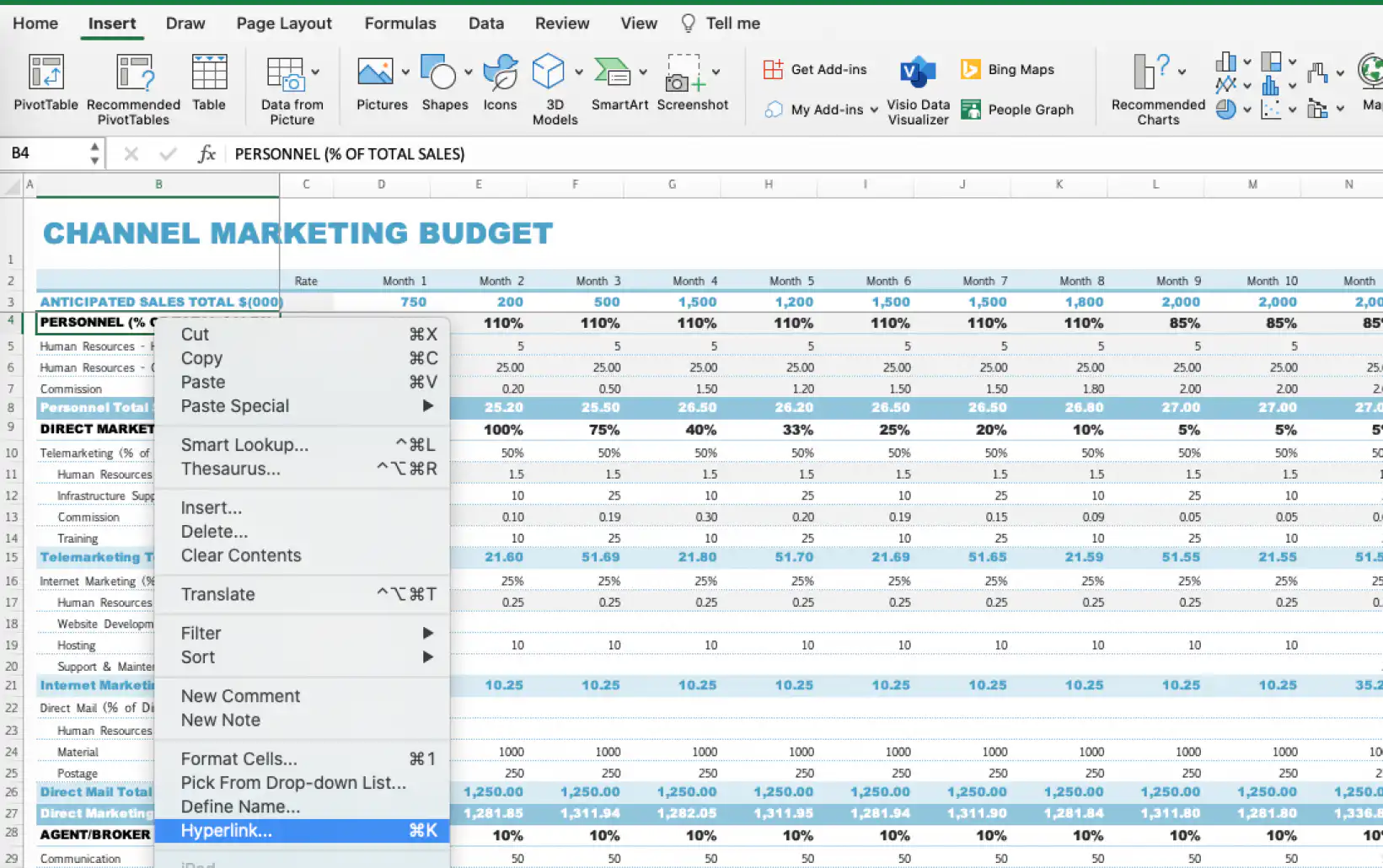Cancel formula entry with X icon

pyautogui.click(x=131, y=153)
